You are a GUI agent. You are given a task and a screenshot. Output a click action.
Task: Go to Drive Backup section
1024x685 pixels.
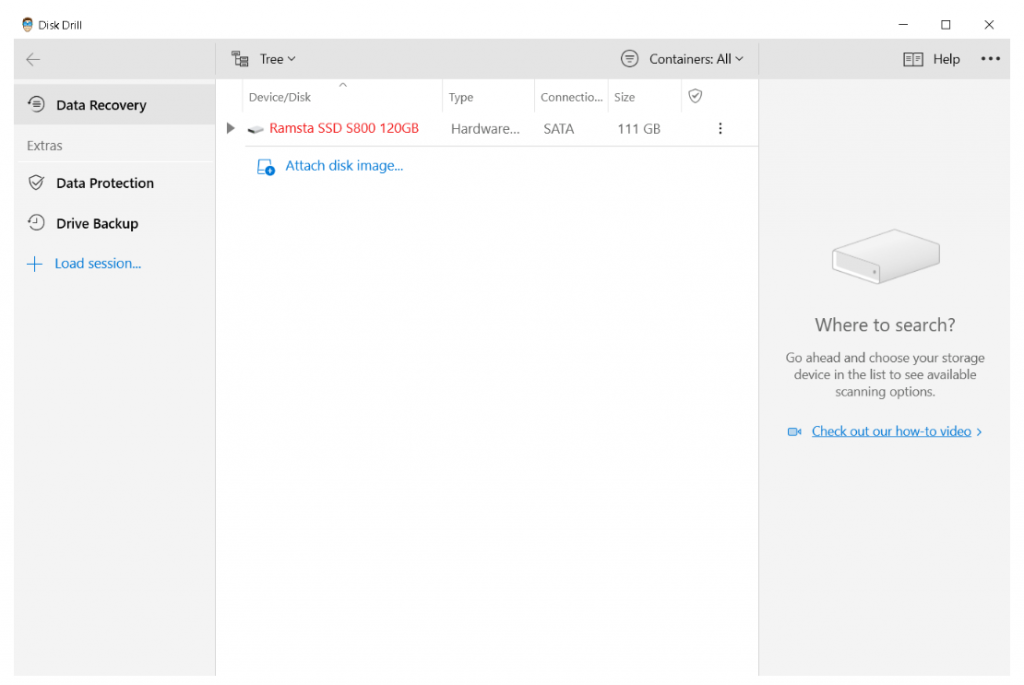point(97,224)
